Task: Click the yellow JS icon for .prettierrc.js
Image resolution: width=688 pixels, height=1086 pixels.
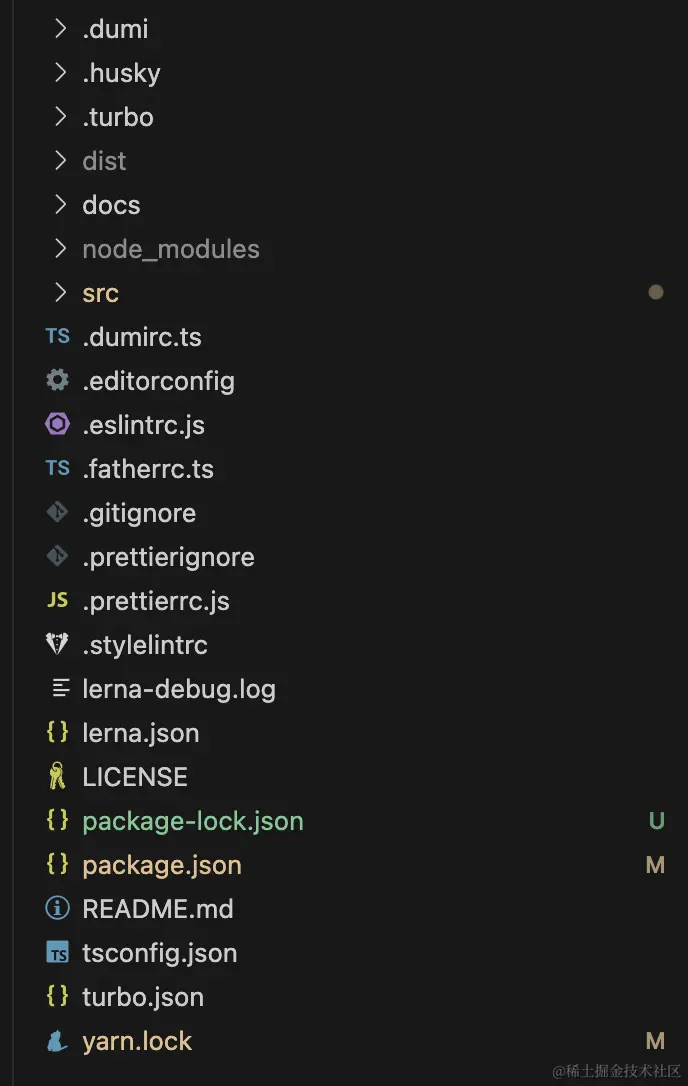Action: [58, 601]
